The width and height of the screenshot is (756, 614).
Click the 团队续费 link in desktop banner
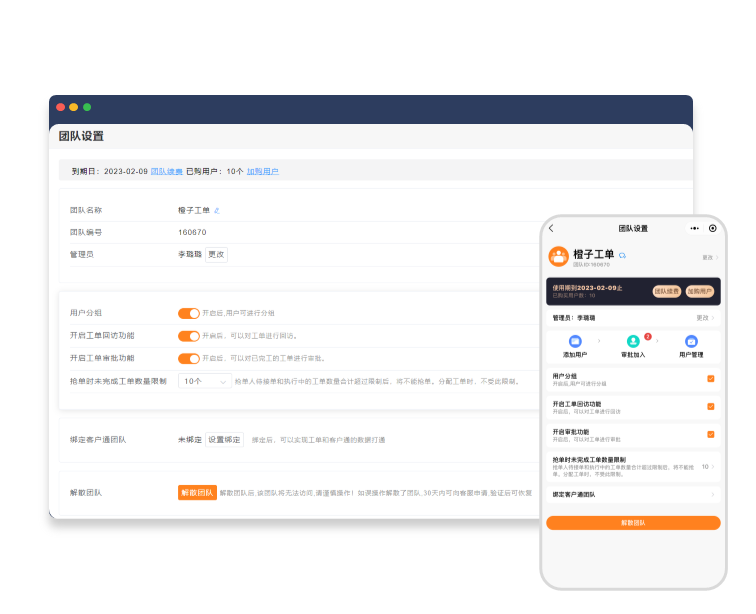tap(167, 172)
